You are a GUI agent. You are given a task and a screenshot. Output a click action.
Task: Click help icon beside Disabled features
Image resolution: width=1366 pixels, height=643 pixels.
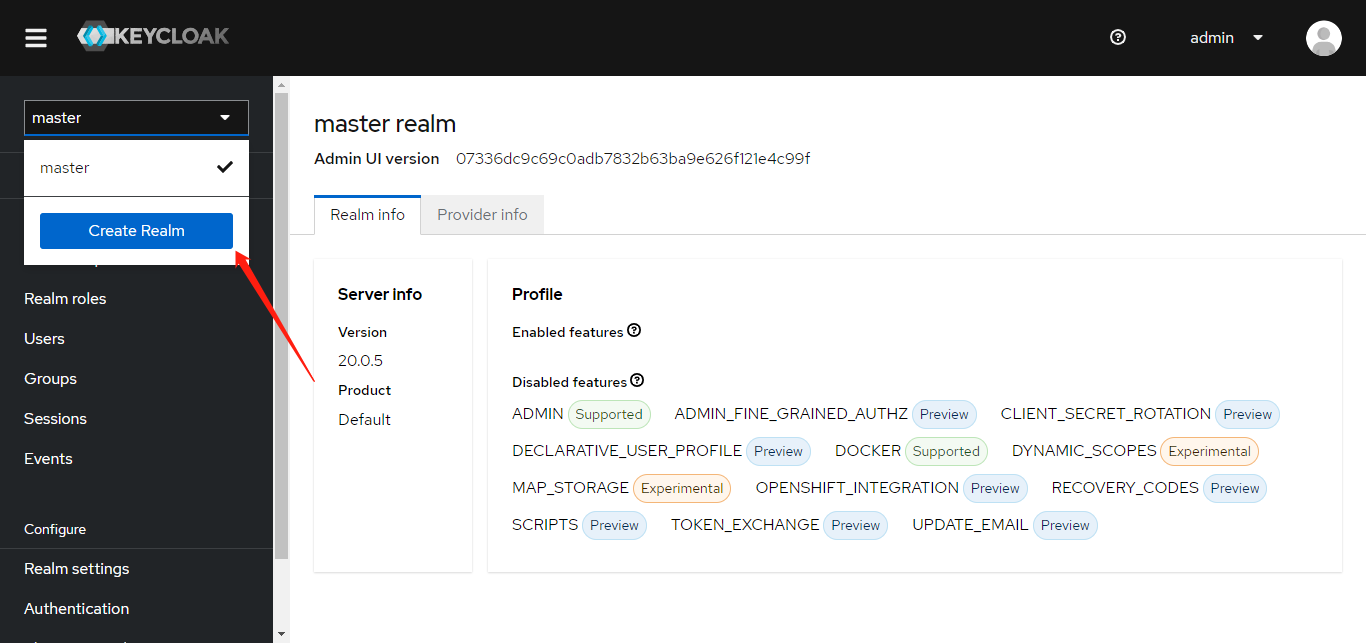pos(637,381)
